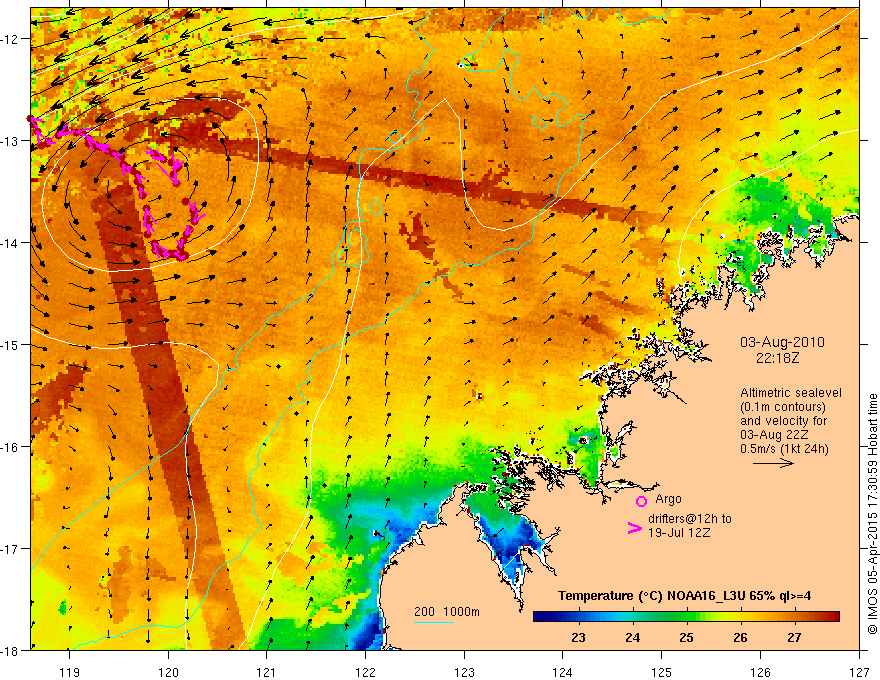This screenshot has width=880, height=680.
Task: Click longitude axis label '122'
Action: (365, 672)
